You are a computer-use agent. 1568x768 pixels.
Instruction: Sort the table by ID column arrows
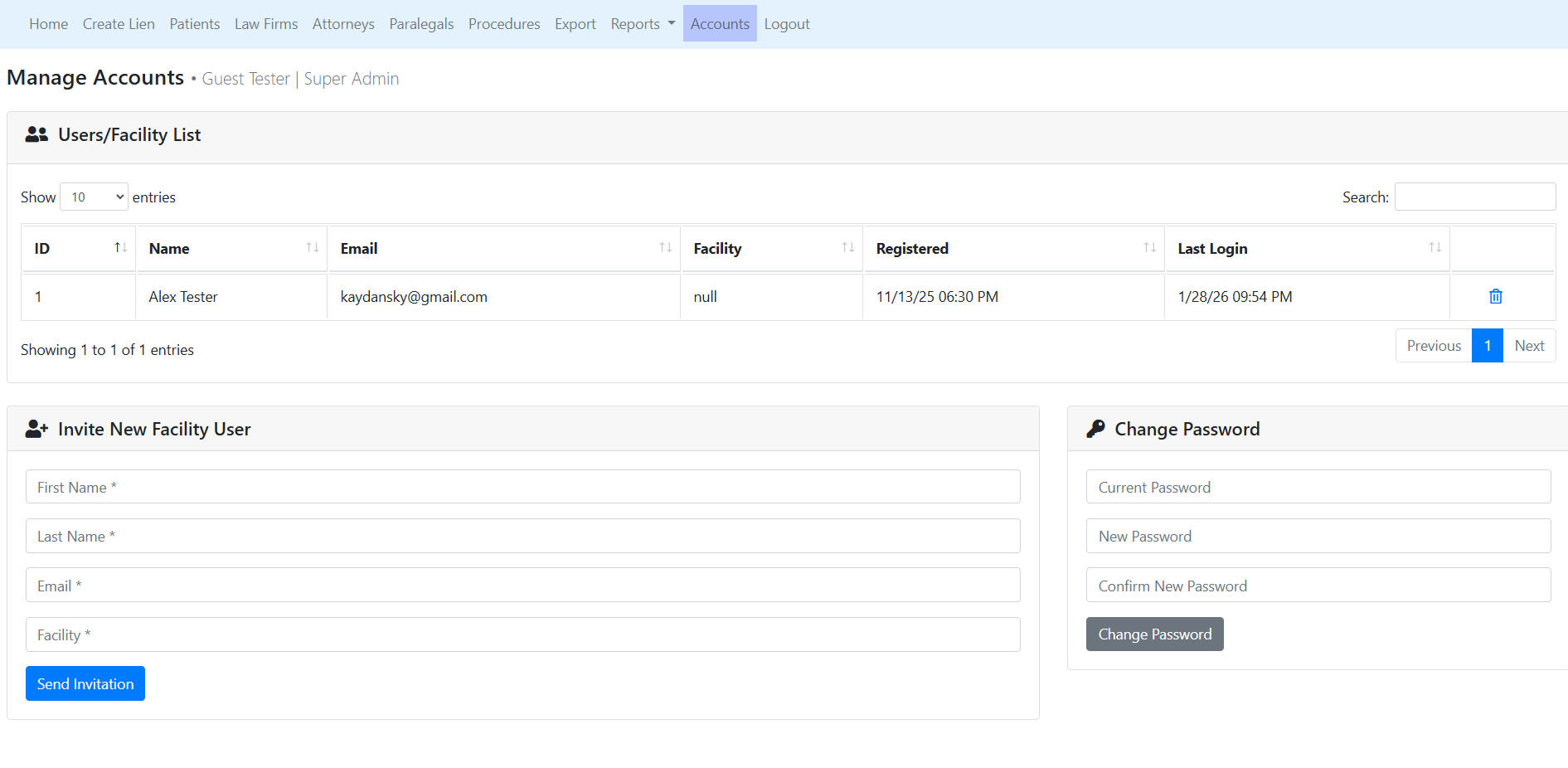pos(119,247)
